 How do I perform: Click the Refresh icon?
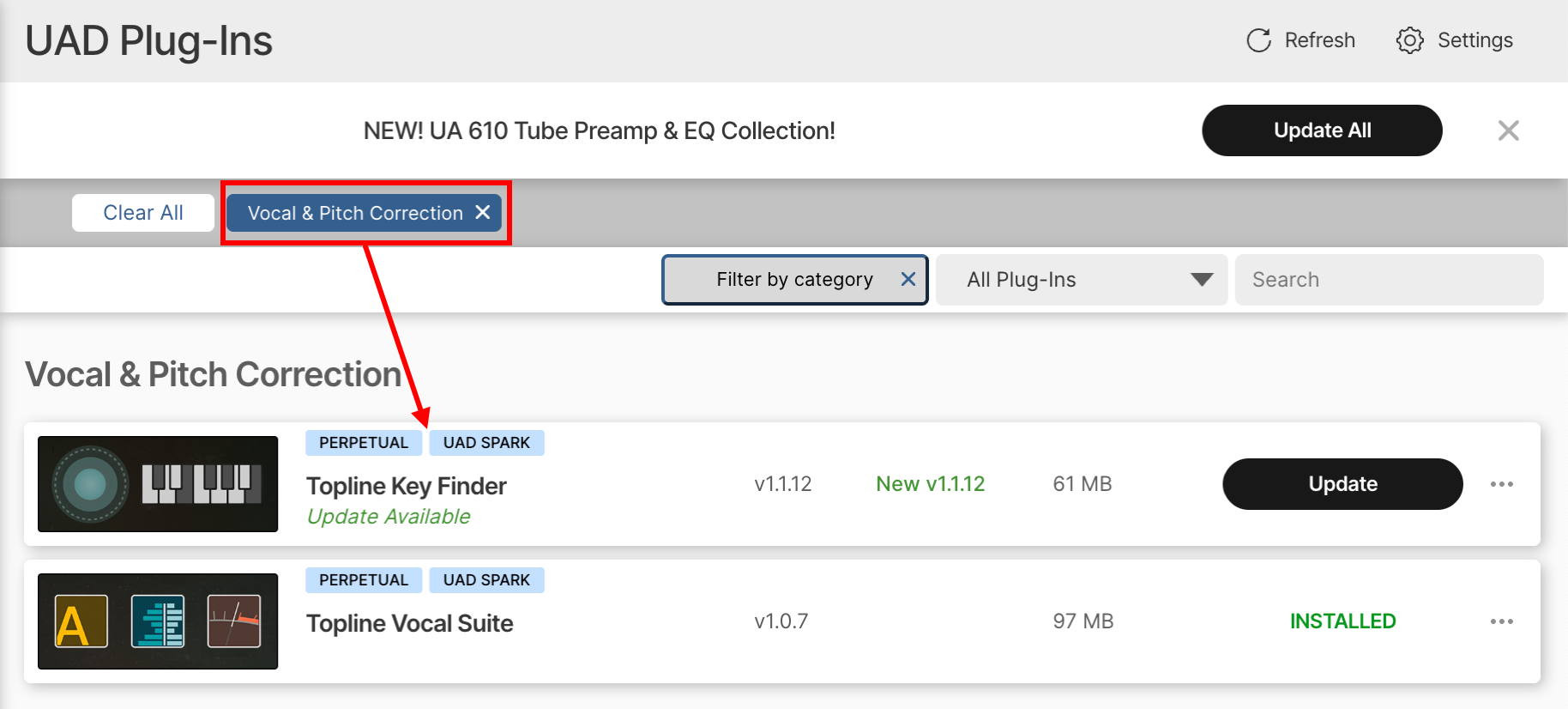1258,40
